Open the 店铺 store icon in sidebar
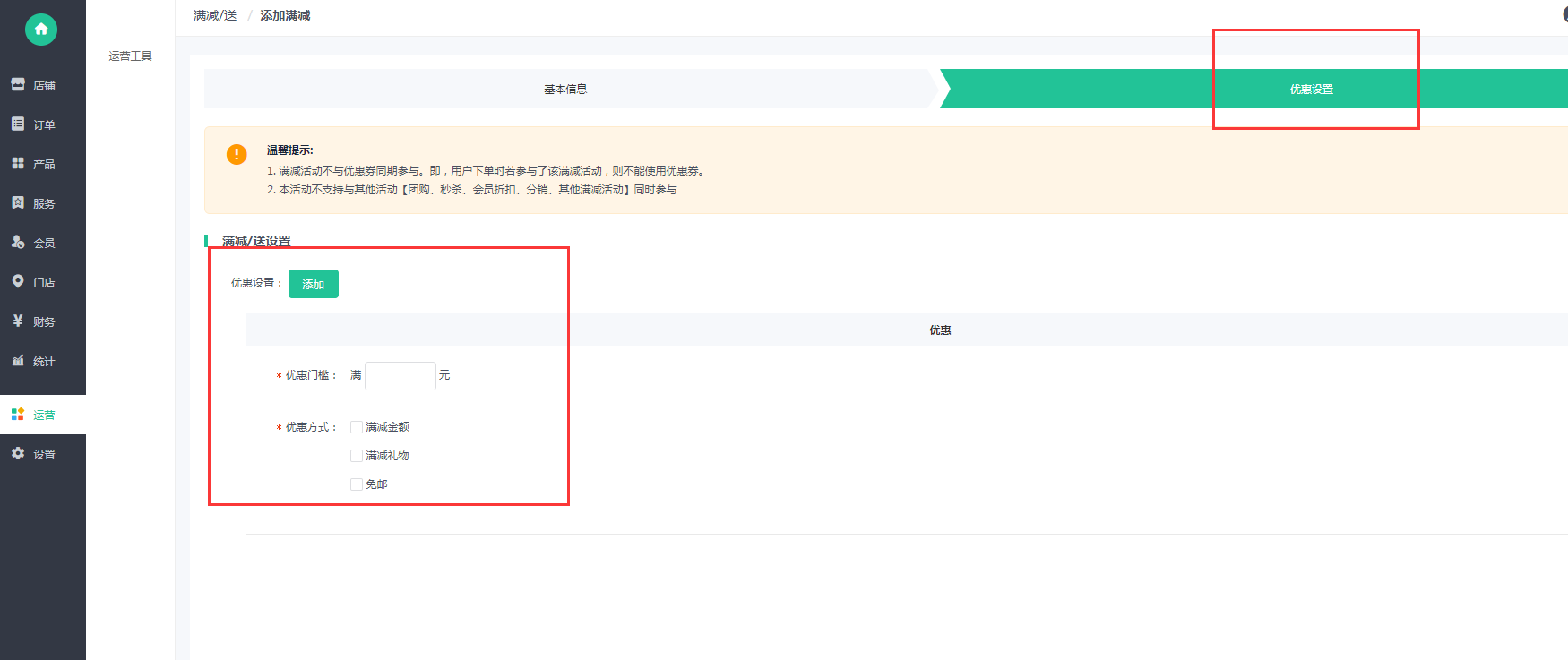 18,84
